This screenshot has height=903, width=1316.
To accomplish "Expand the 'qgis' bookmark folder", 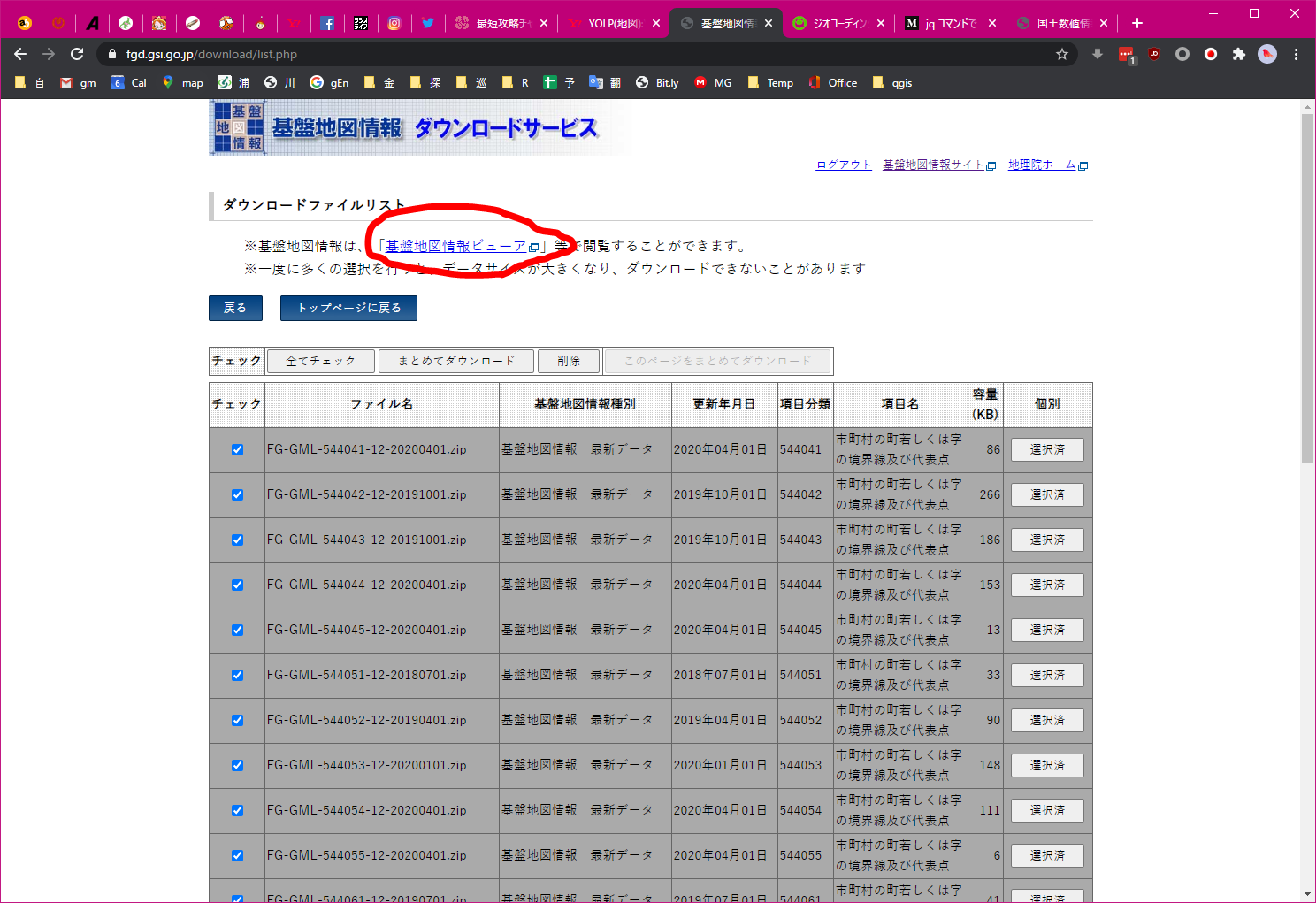I will pos(891,82).
